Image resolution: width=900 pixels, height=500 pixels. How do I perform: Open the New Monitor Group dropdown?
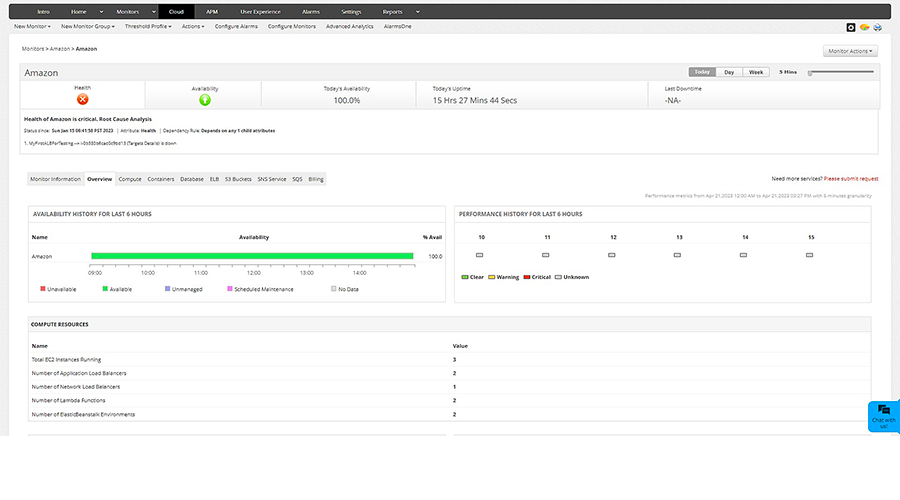[x=88, y=26]
